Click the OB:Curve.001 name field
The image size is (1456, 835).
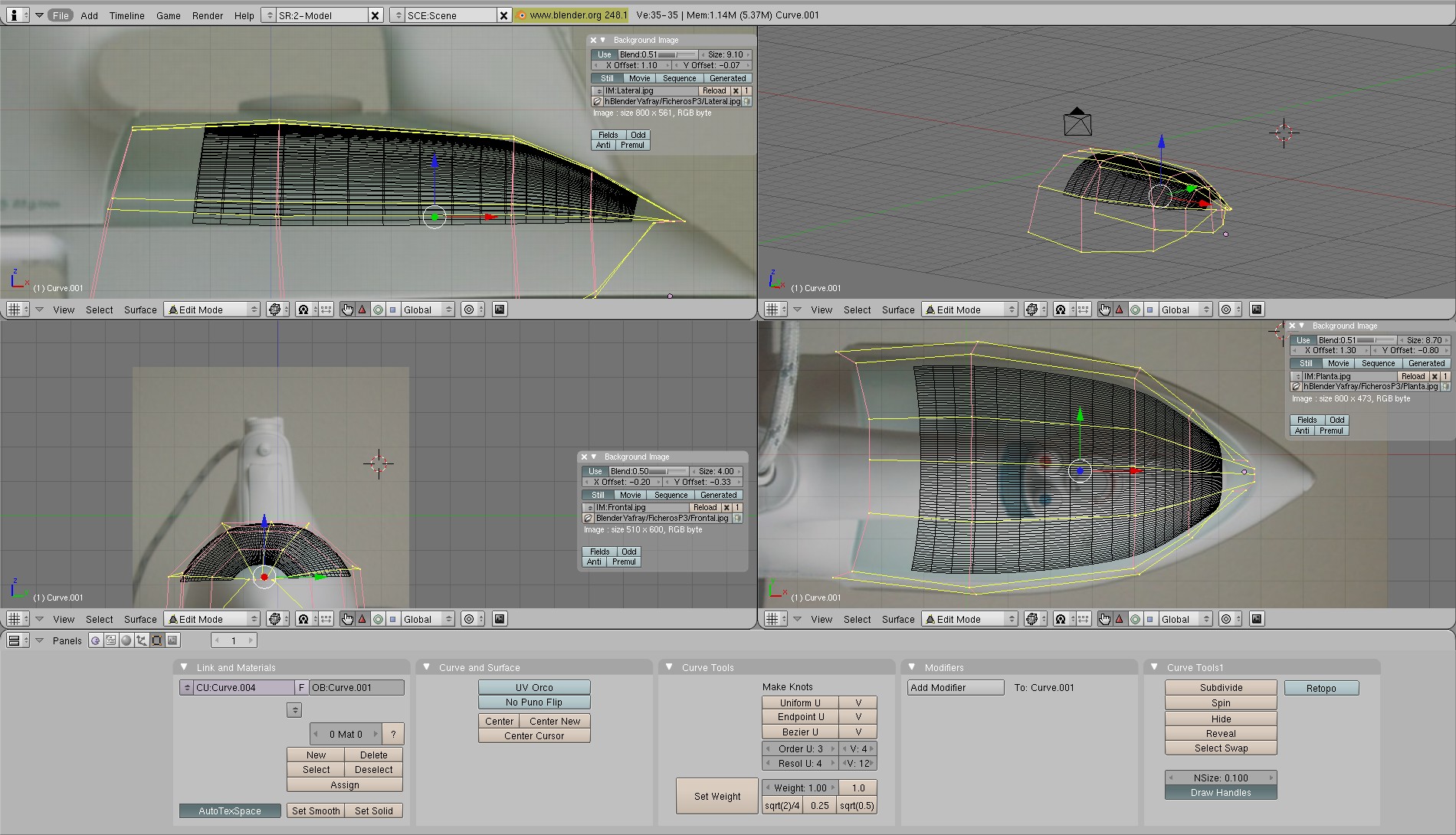click(356, 688)
